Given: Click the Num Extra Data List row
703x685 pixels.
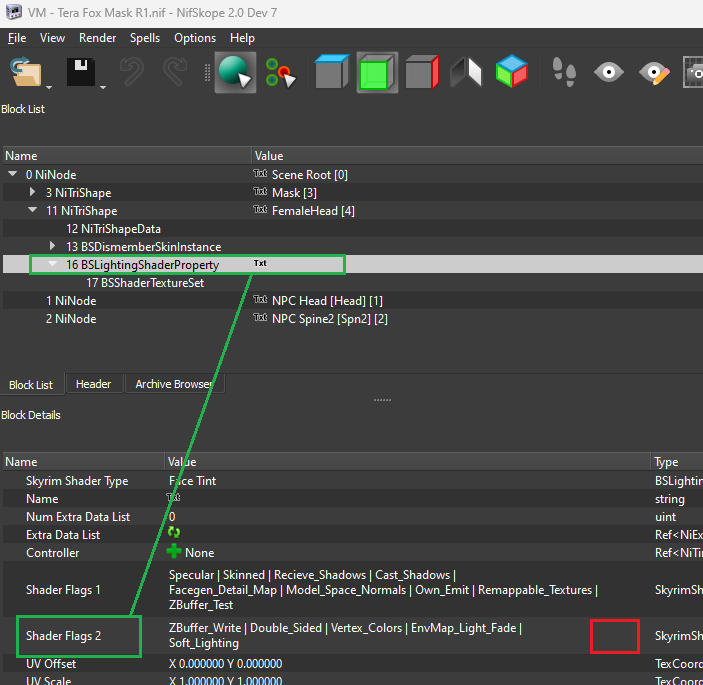Looking at the screenshot, I should pyautogui.click(x=353, y=517).
